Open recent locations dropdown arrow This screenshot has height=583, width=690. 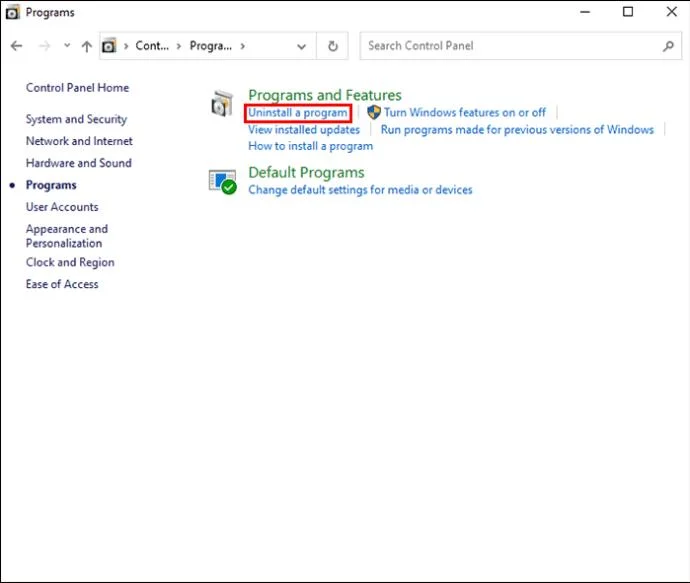67,45
